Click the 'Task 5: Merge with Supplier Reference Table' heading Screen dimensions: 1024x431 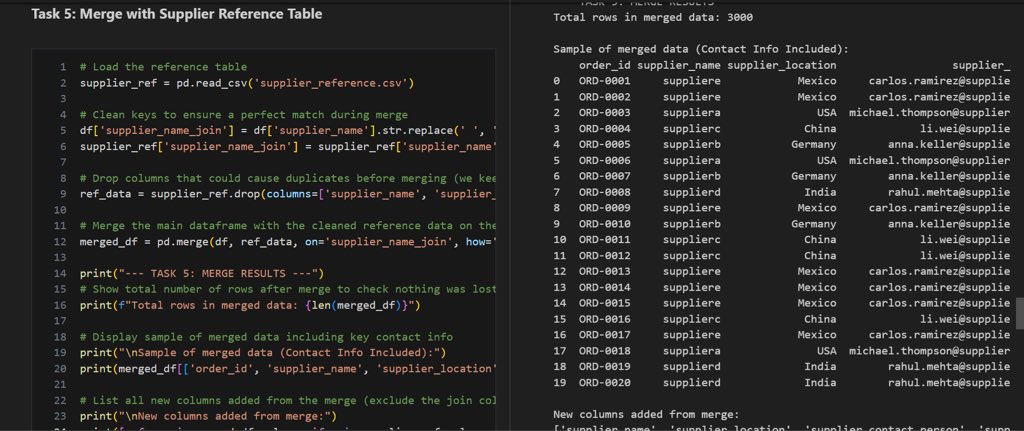pyautogui.click(x=176, y=14)
